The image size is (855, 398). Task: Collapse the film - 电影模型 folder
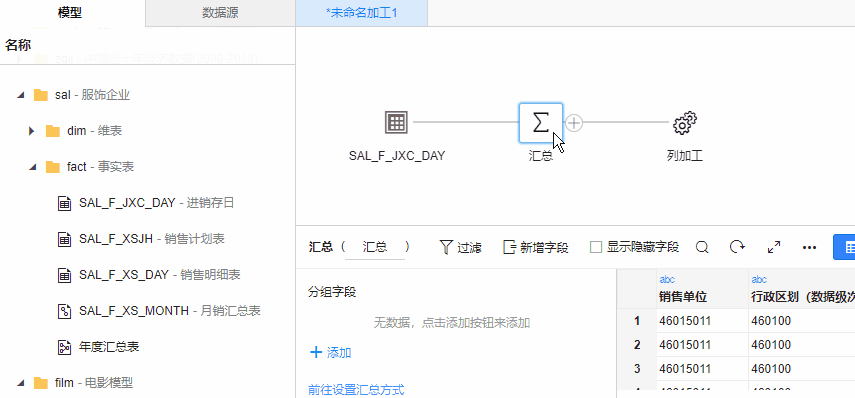point(21,383)
